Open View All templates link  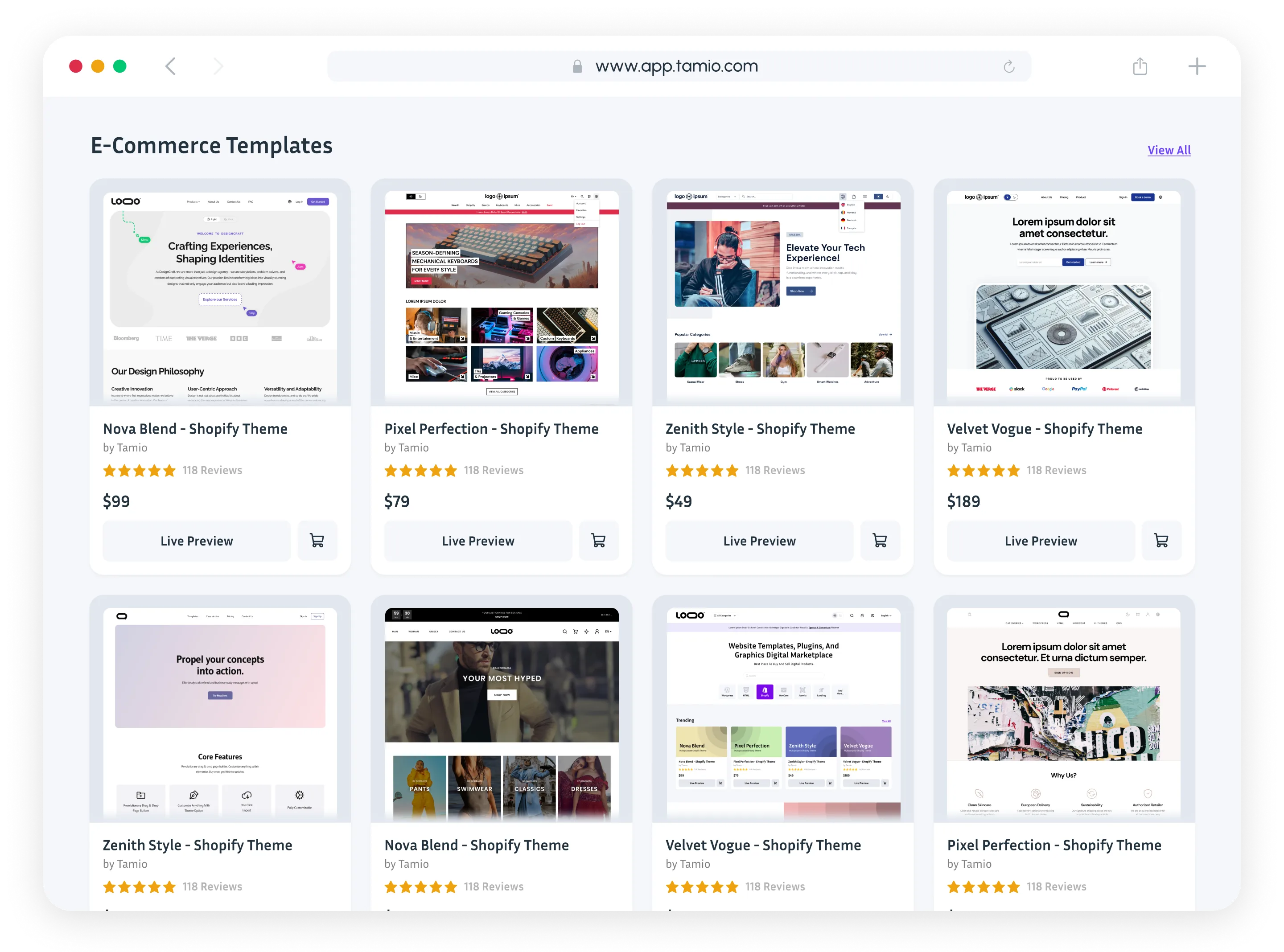pyautogui.click(x=1168, y=150)
